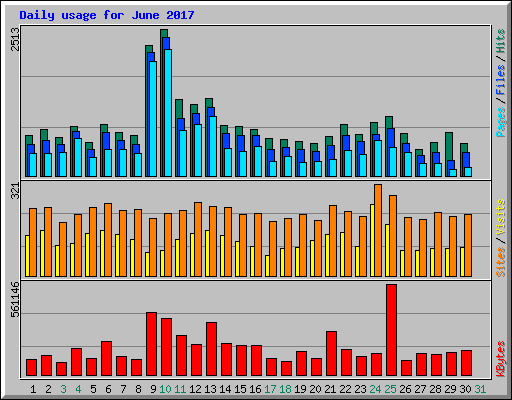This screenshot has width=512, height=400.
Task: Select the tallest red KBytes bar on day 25
Action: (391, 330)
